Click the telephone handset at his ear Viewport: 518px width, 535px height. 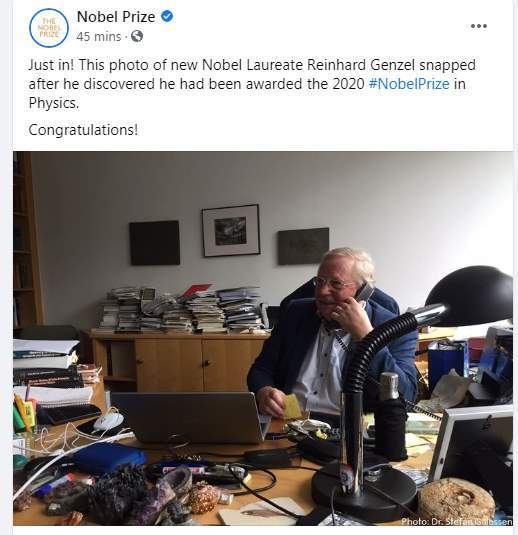click(363, 293)
